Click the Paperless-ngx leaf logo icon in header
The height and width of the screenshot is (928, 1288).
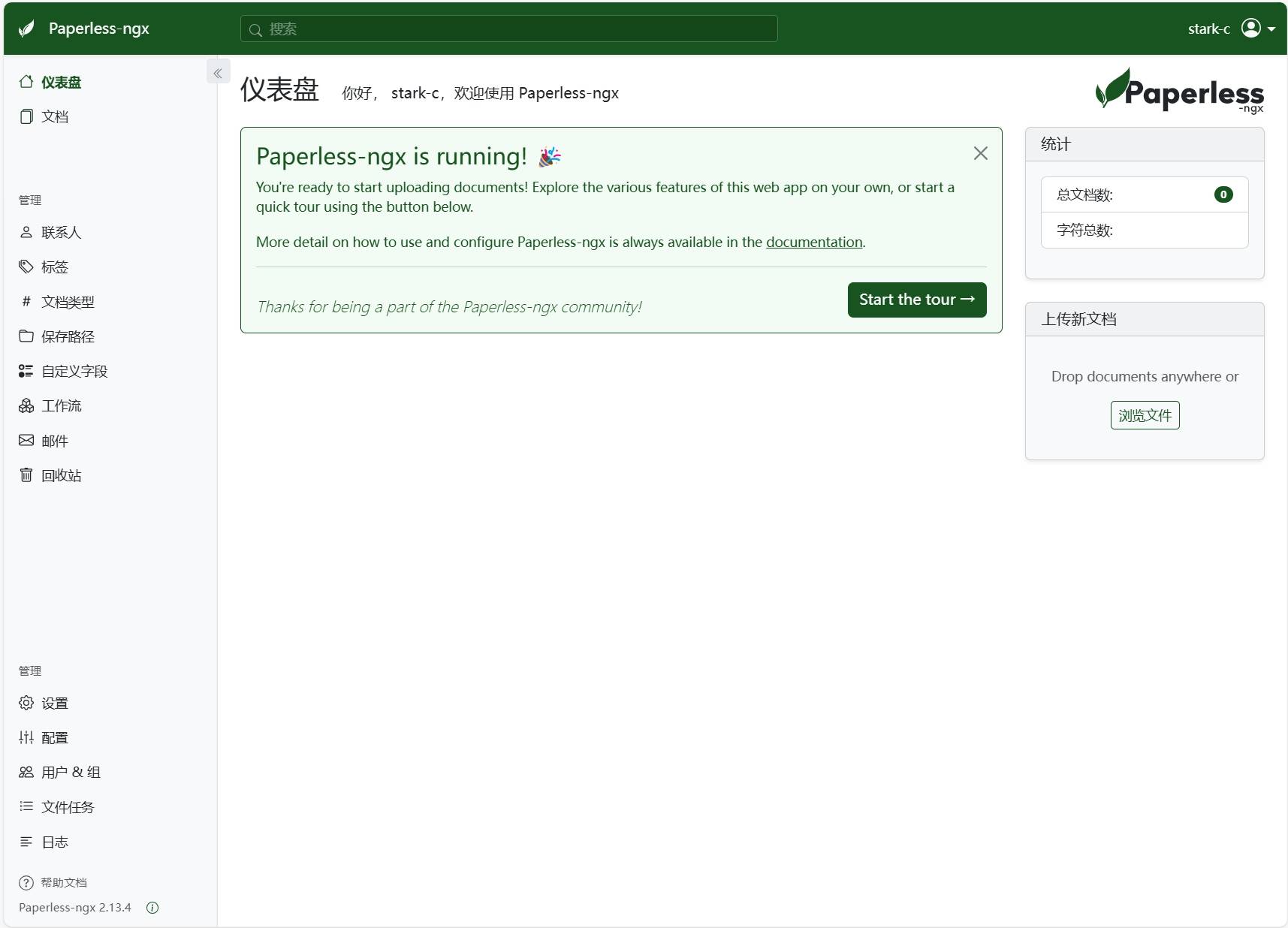tap(26, 29)
